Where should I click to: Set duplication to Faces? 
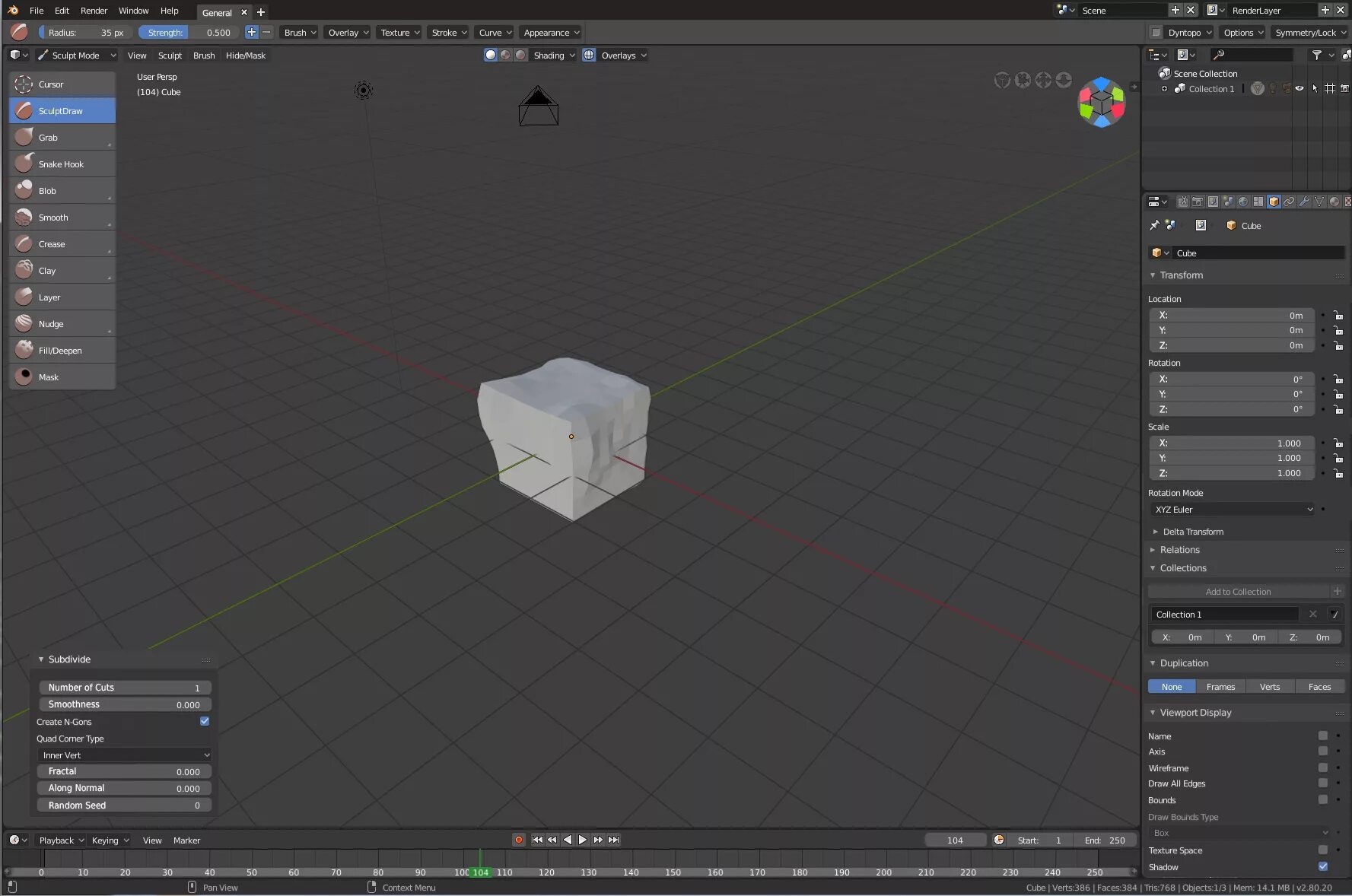point(1319,687)
